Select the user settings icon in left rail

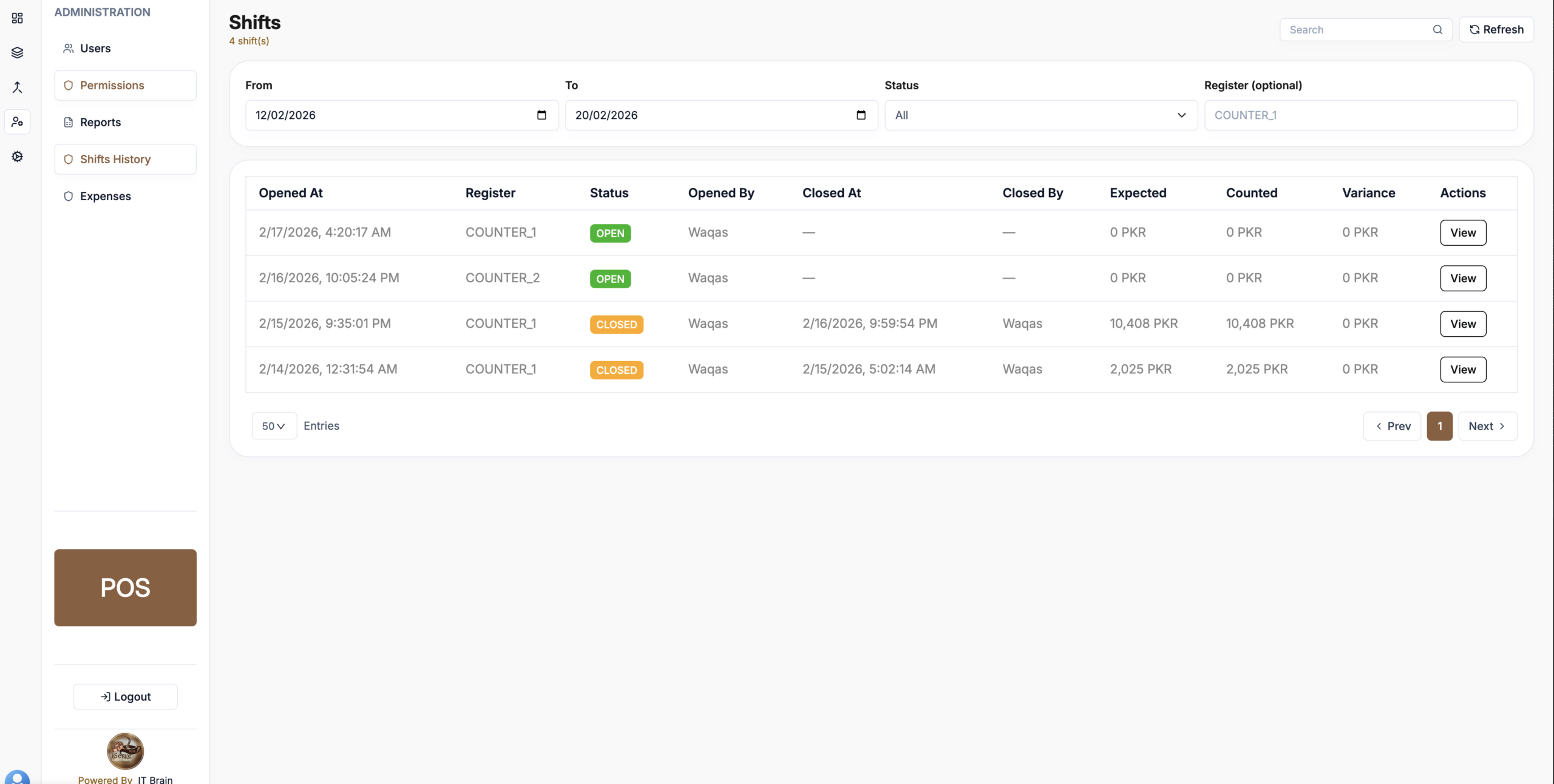click(17, 122)
